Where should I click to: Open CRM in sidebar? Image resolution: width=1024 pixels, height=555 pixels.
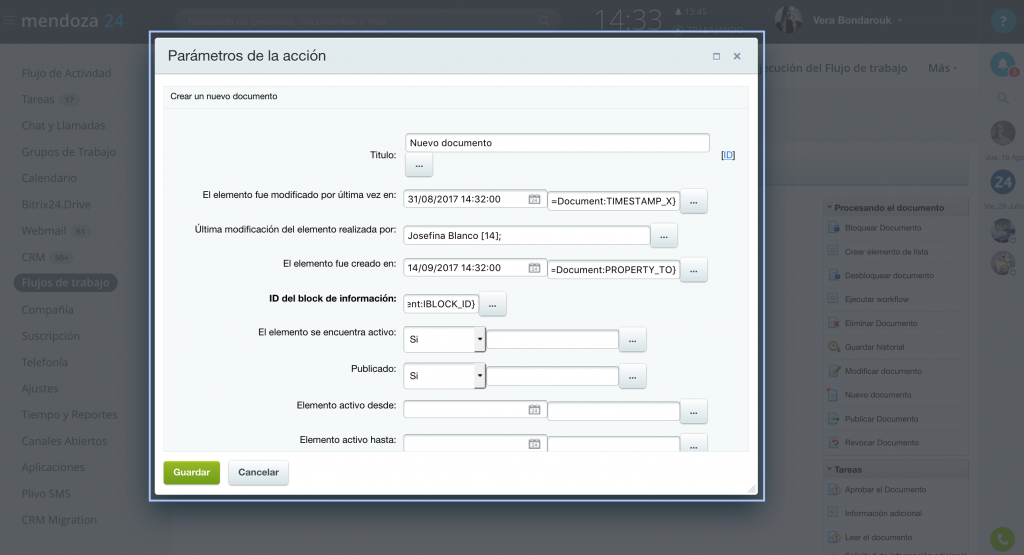pos(33,257)
